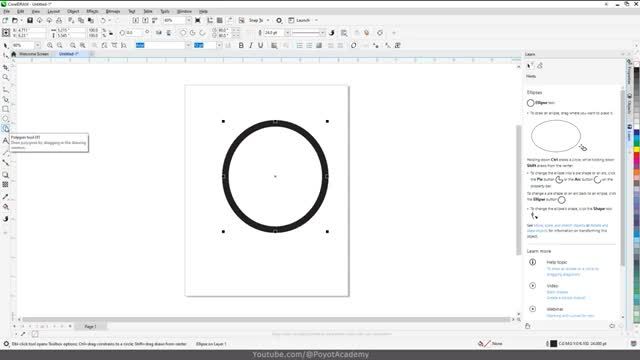Open Options via gear icon
Viewport: 640px width, 360px height.
tap(279, 20)
